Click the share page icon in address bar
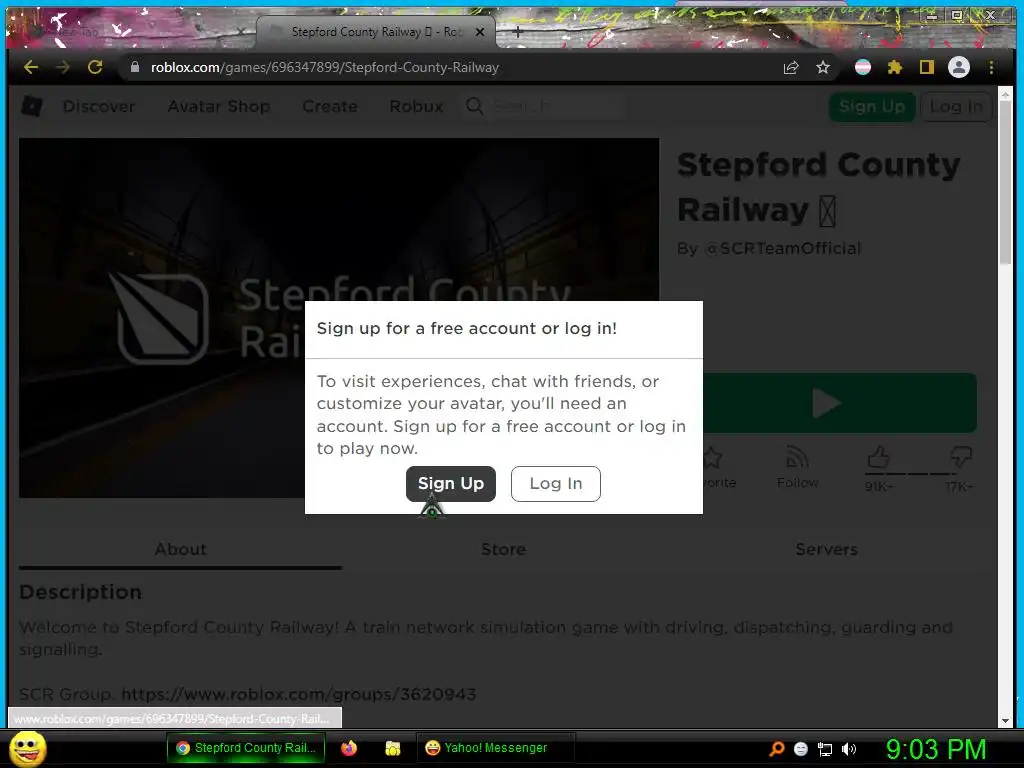Image resolution: width=1024 pixels, height=768 pixels. click(791, 67)
